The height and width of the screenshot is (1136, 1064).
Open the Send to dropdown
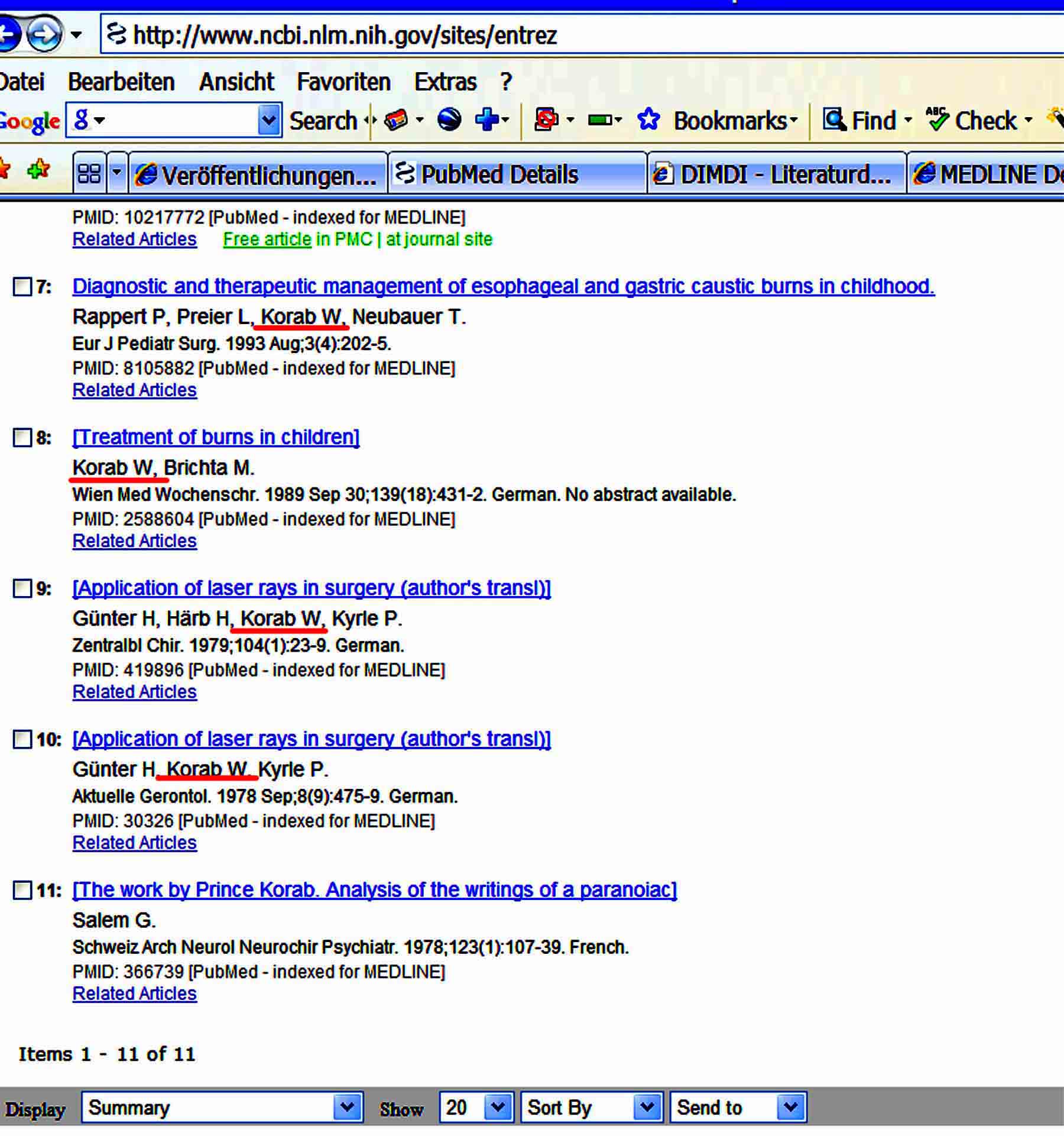[x=738, y=1107]
